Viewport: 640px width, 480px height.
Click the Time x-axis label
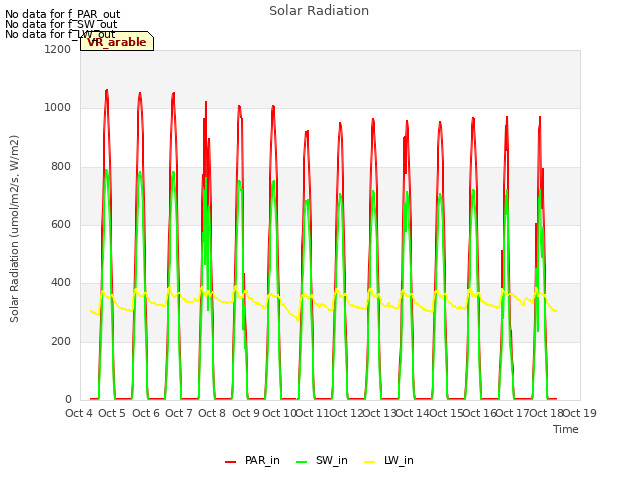tap(566, 429)
